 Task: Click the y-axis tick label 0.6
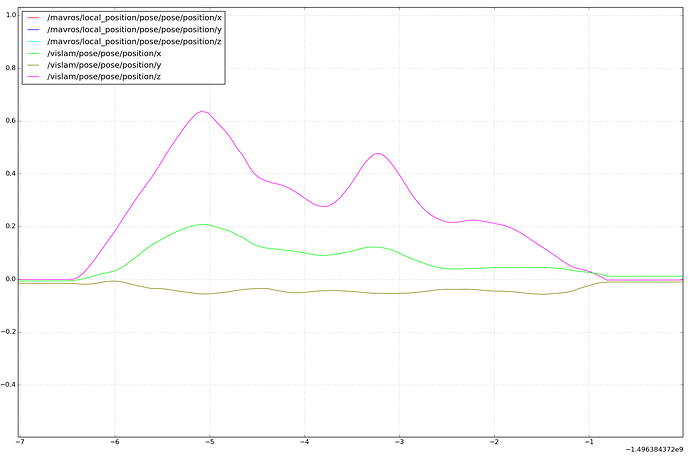tap(11, 121)
